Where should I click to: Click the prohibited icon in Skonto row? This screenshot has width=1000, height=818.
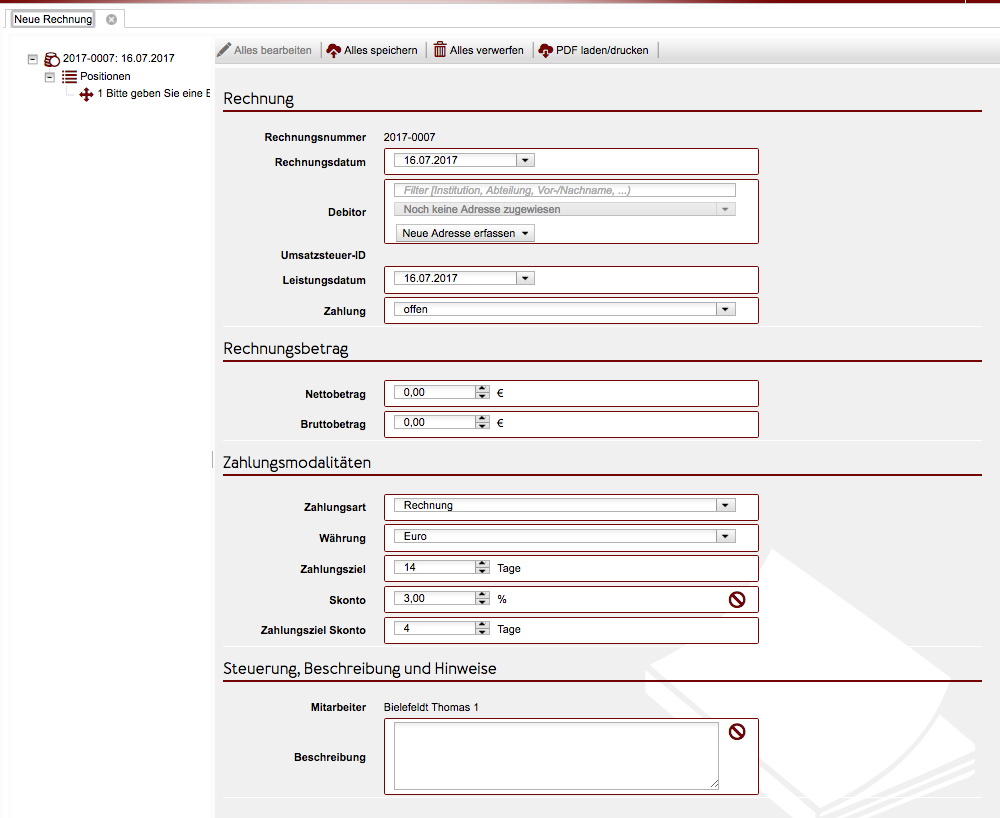737,599
